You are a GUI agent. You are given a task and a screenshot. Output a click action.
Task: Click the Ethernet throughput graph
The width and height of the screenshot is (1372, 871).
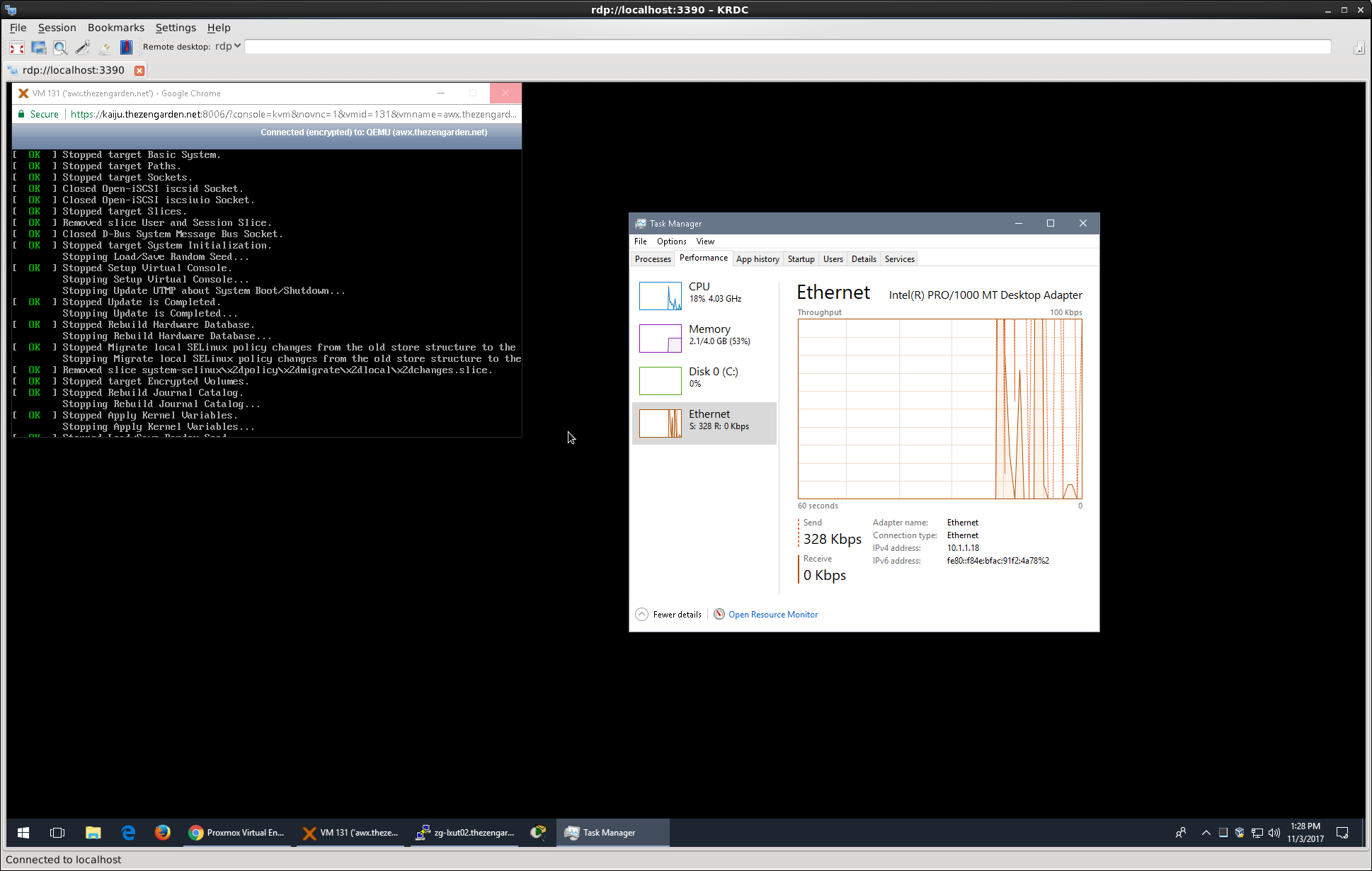(939, 409)
